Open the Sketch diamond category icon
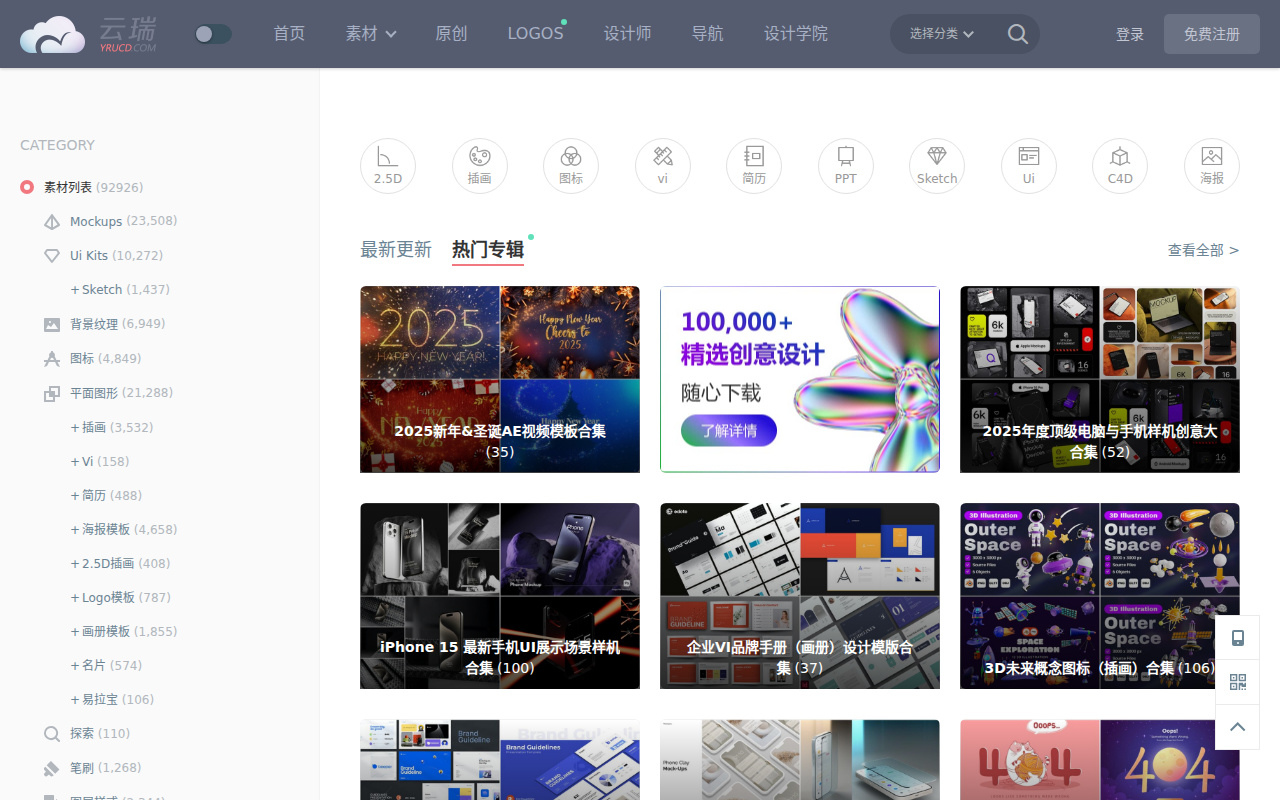 [x=937, y=166]
